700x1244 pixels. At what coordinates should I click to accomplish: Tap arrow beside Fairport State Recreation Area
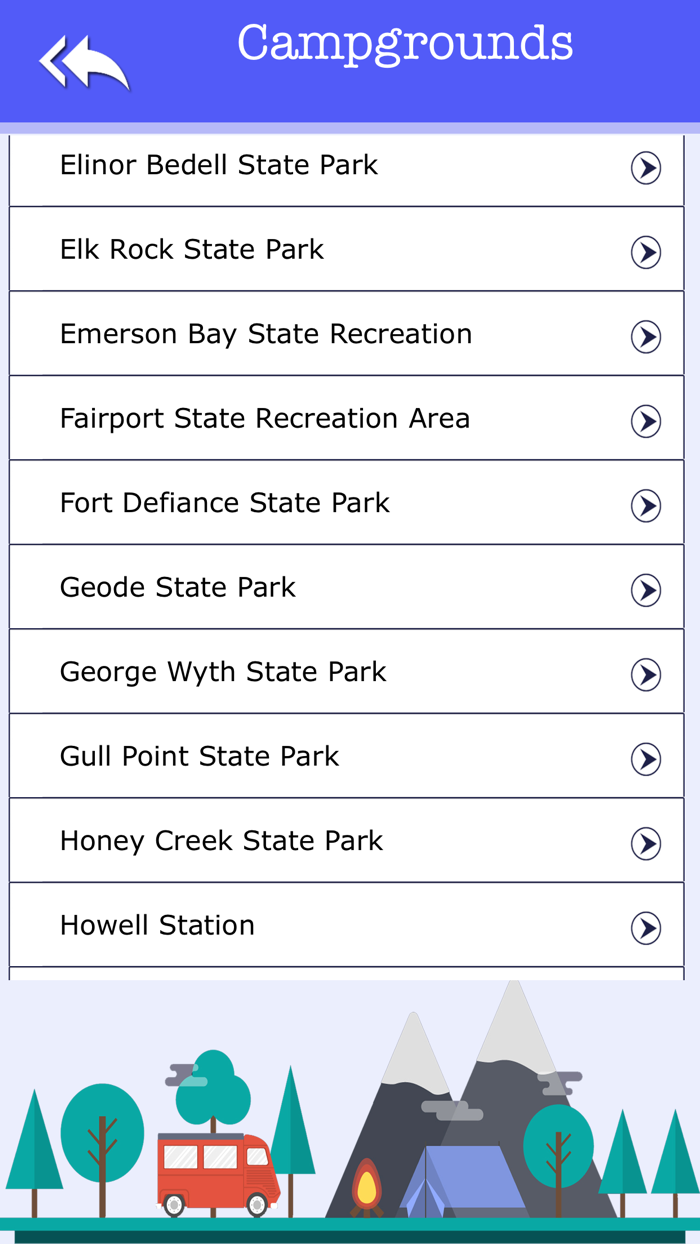(x=648, y=421)
